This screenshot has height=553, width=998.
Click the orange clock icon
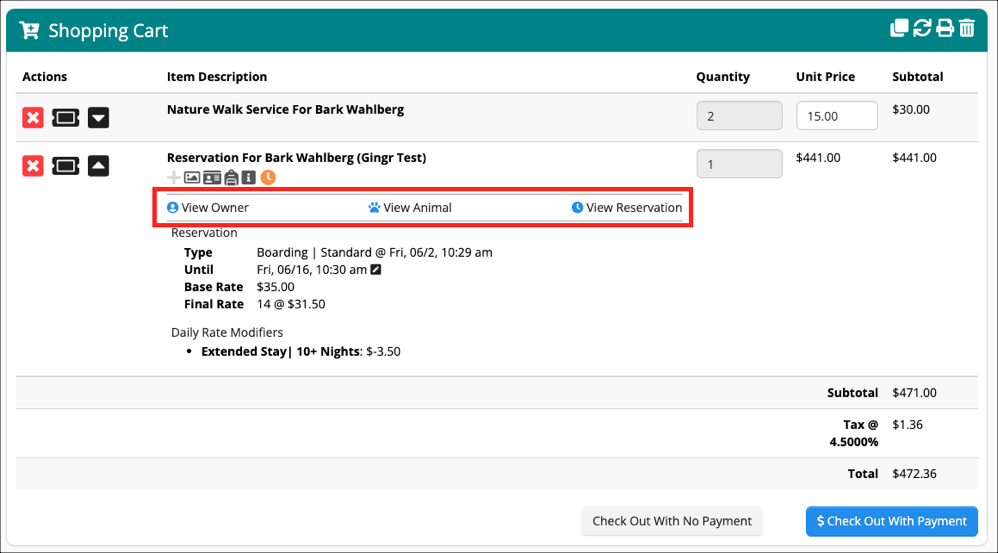point(268,178)
